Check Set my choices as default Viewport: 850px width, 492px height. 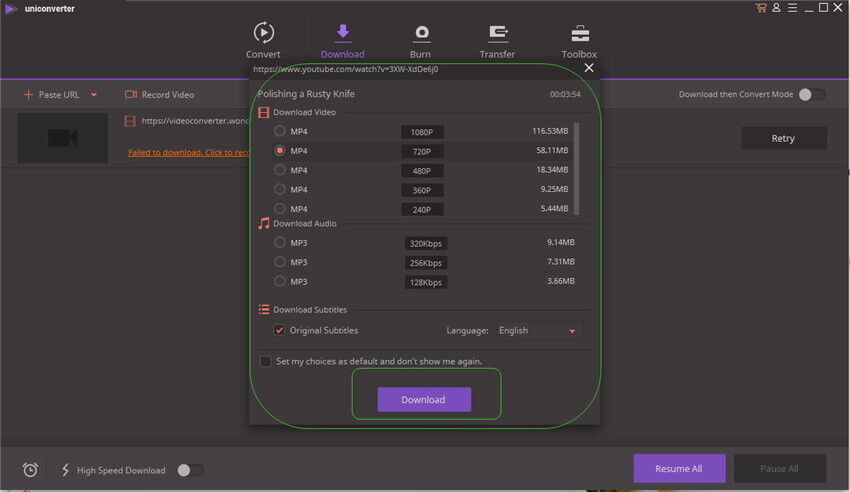[265, 361]
